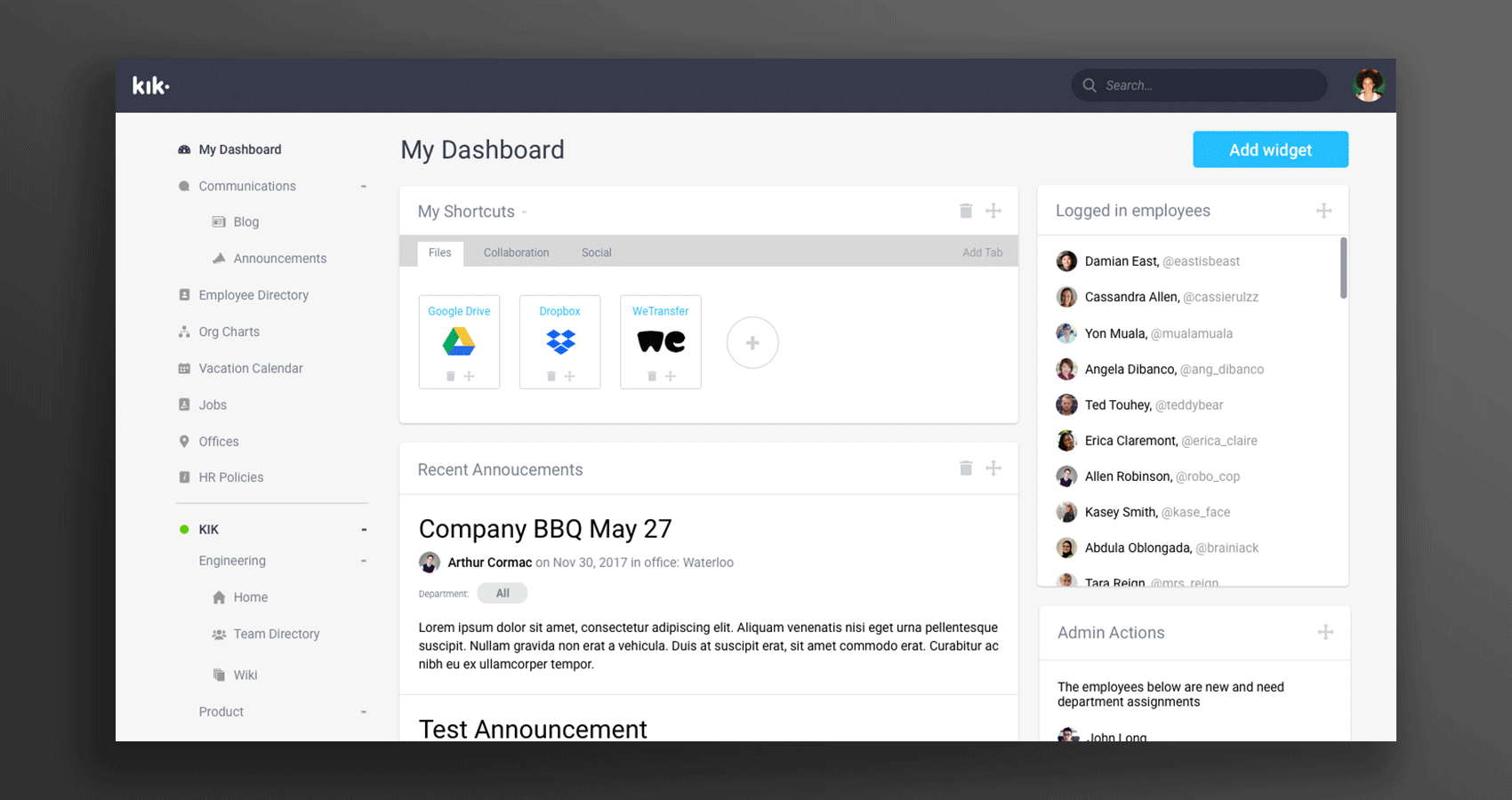Open the Test Announcement title
Viewport: 1512px width, 800px height.
(x=533, y=729)
